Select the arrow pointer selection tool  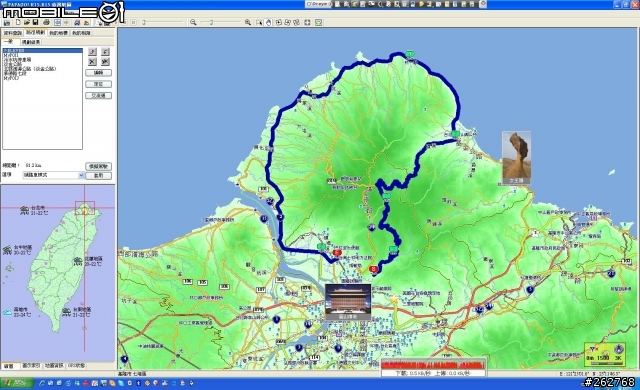coord(259,22)
